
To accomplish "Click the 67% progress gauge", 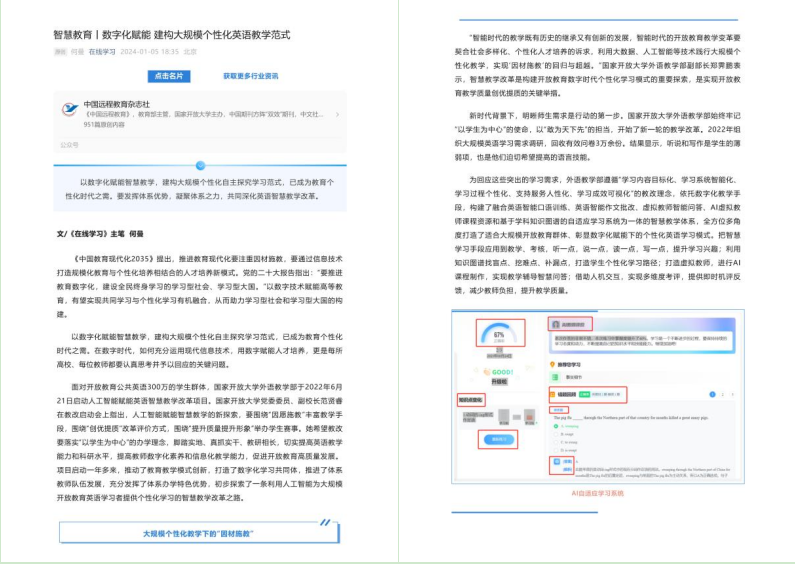I will [499, 334].
